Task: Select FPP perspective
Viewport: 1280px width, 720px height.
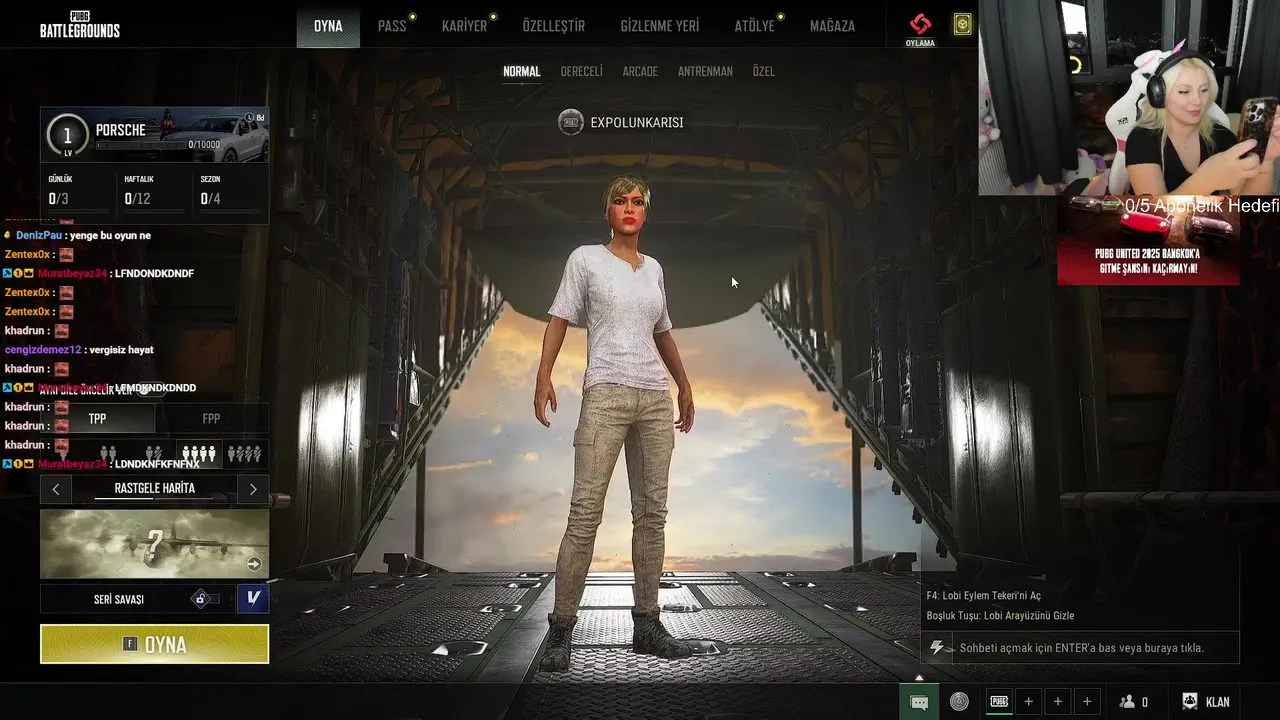Action: pyautogui.click(x=211, y=419)
